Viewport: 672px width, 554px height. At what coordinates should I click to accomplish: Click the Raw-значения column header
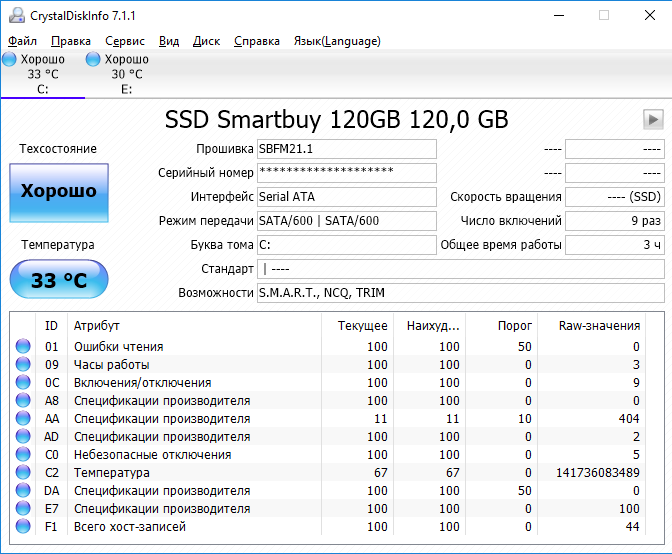pyautogui.click(x=591, y=326)
